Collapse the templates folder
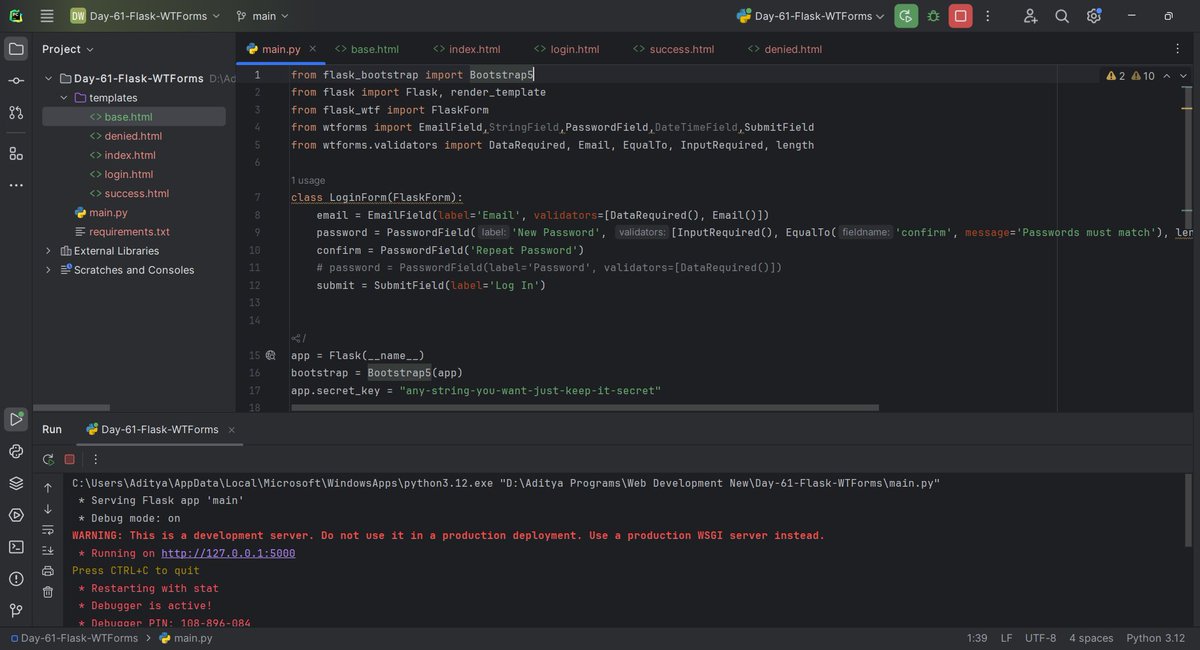The height and width of the screenshot is (650, 1200). pos(64,98)
